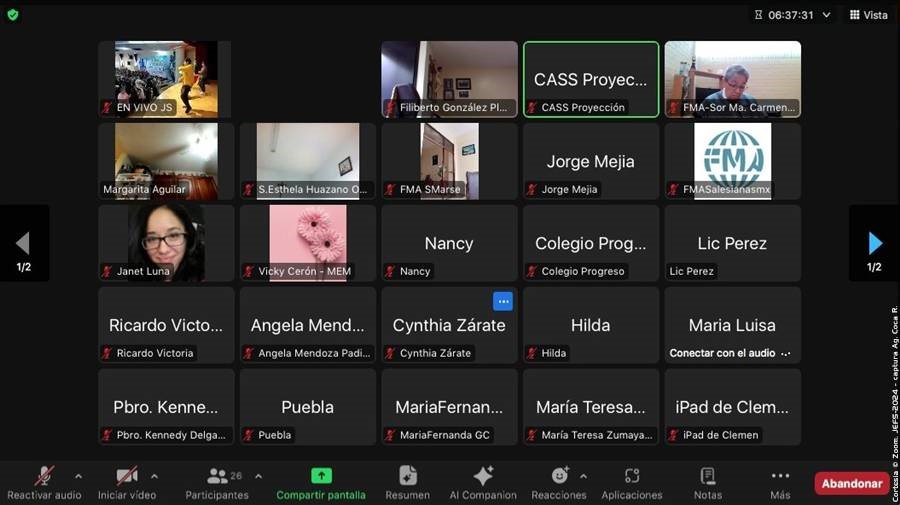Expand caret next to Participantes
Screen dimensions: 900x505
click(x=258, y=476)
